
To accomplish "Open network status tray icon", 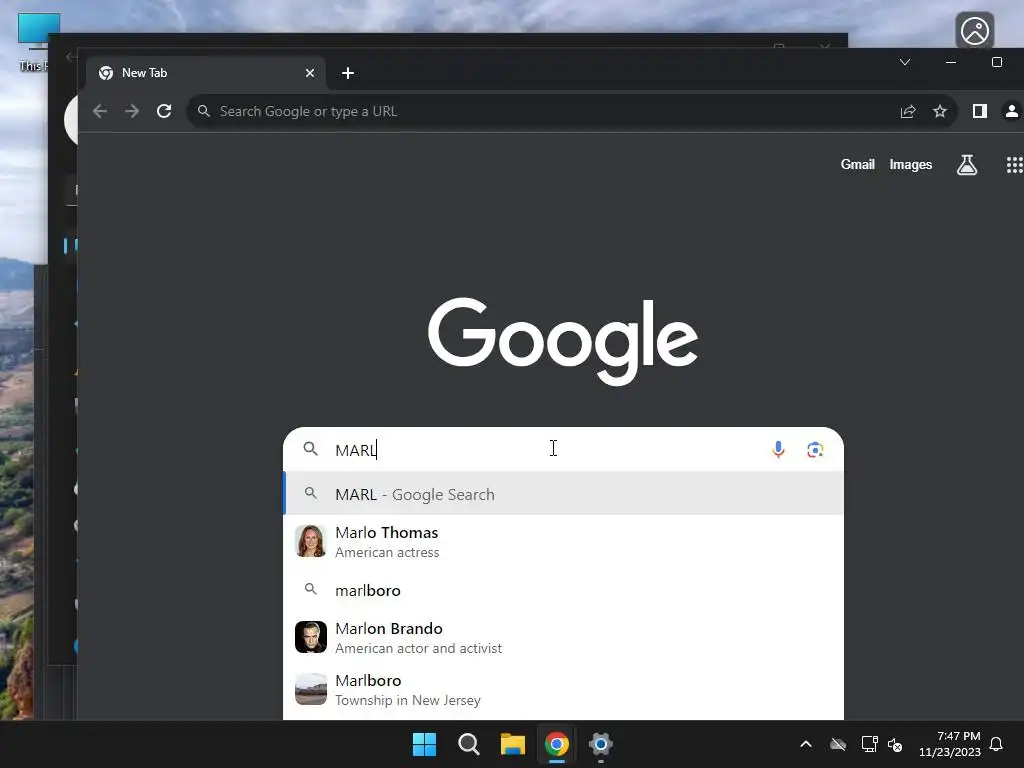I will tap(869, 744).
